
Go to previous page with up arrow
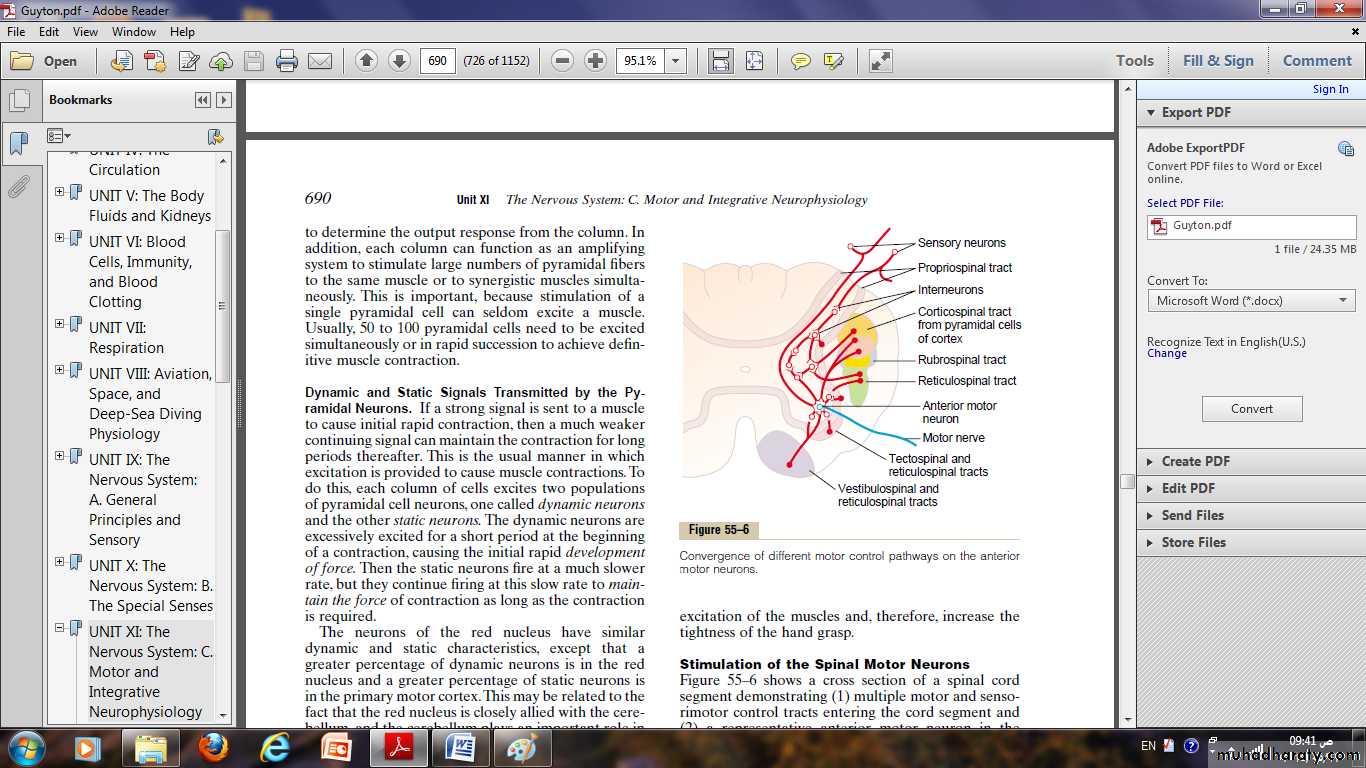coord(366,61)
